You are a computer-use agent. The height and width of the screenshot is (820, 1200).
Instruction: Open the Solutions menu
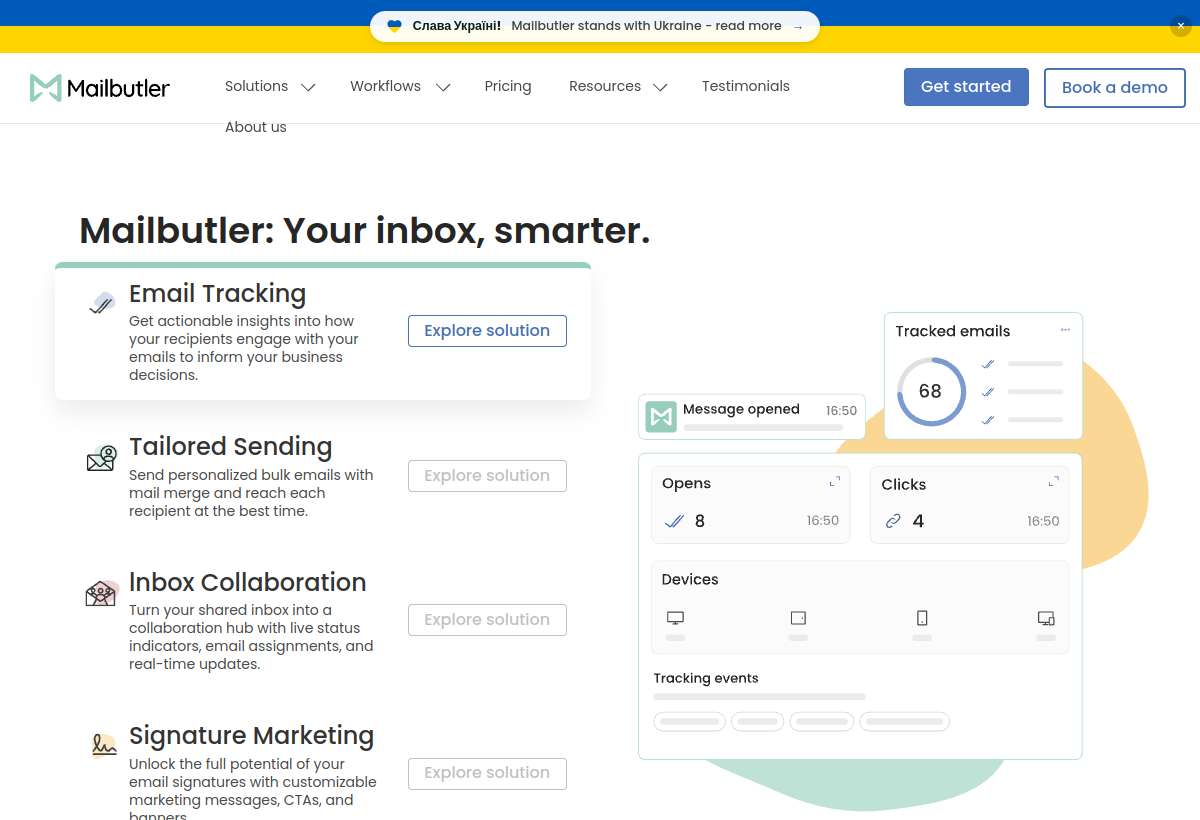pos(256,86)
